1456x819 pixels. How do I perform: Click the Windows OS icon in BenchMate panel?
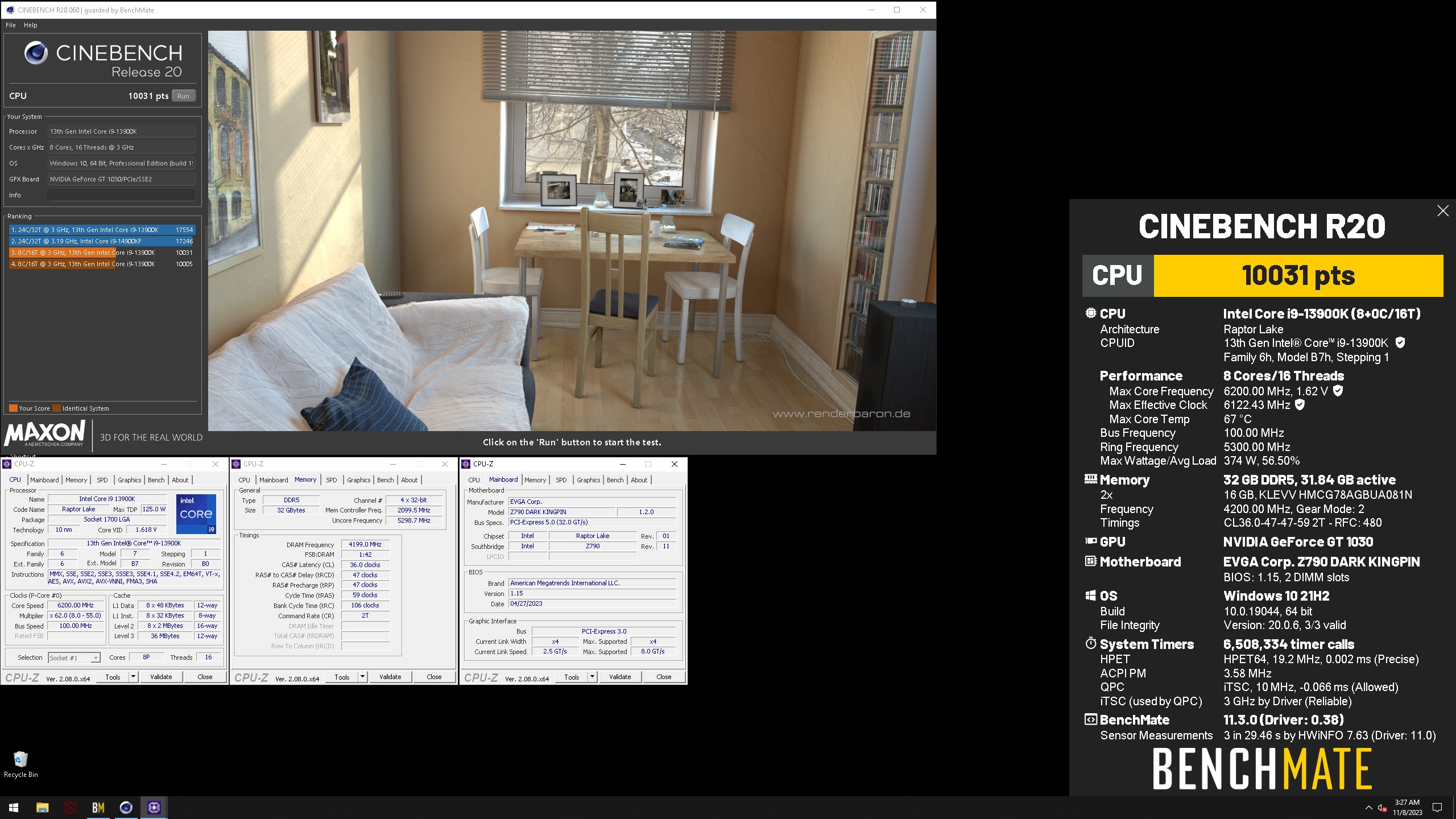[1090, 595]
